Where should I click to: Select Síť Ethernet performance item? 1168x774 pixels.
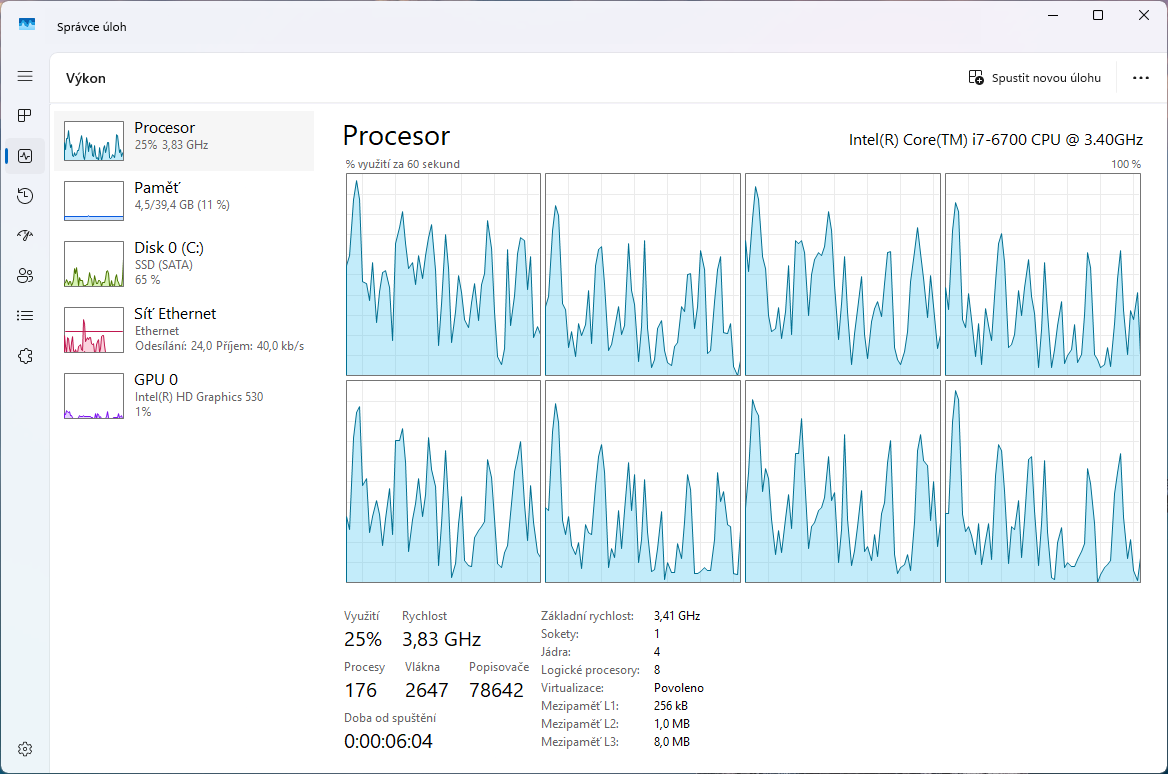(x=184, y=329)
